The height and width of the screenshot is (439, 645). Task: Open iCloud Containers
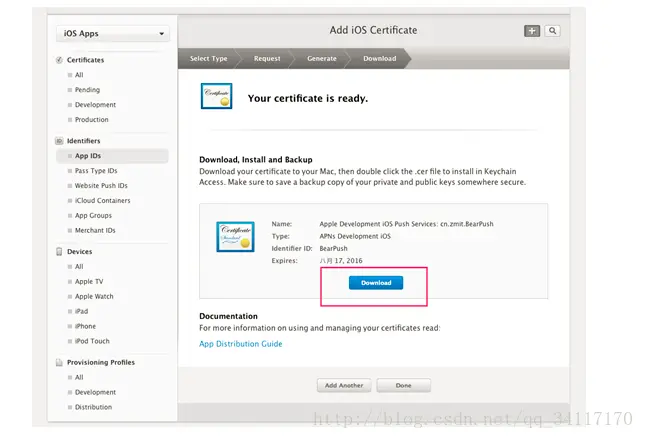point(102,200)
